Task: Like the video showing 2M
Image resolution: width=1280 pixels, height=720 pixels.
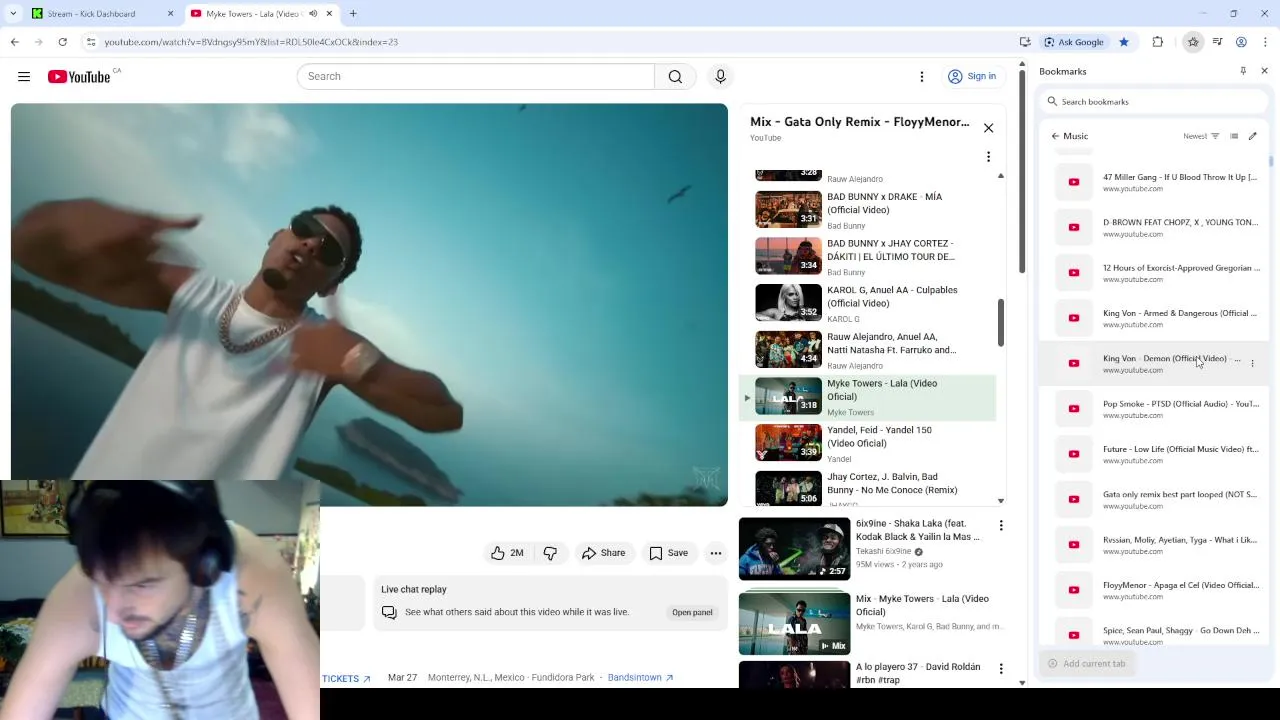Action: tap(507, 553)
